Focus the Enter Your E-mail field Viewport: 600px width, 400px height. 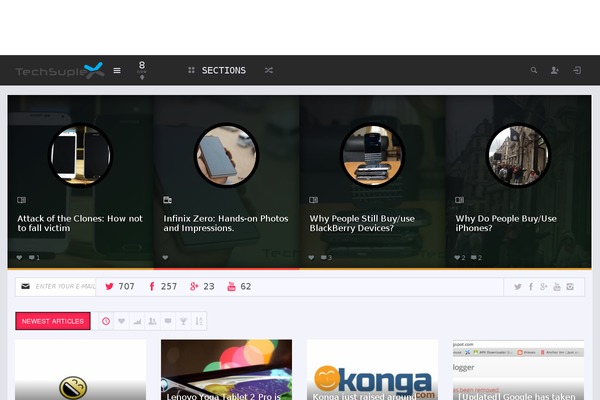(65, 286)
